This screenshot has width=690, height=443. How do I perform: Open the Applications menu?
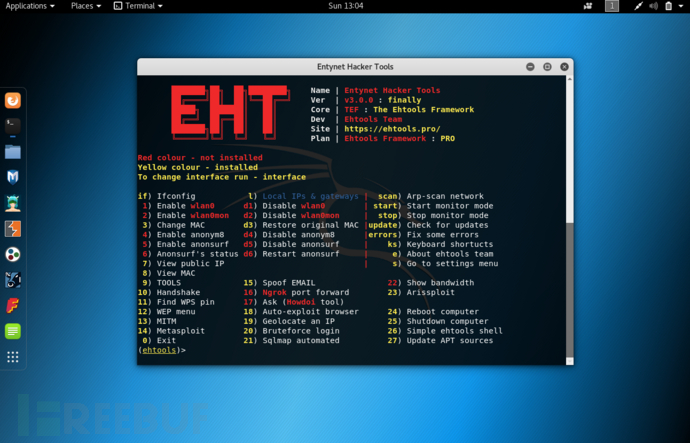[30, 6]
